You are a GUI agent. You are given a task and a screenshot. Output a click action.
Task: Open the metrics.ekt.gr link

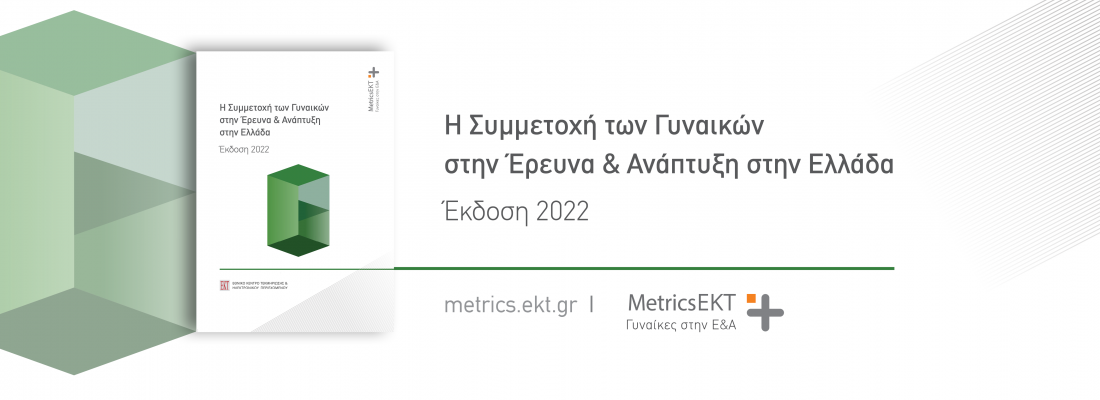(511, 305)
